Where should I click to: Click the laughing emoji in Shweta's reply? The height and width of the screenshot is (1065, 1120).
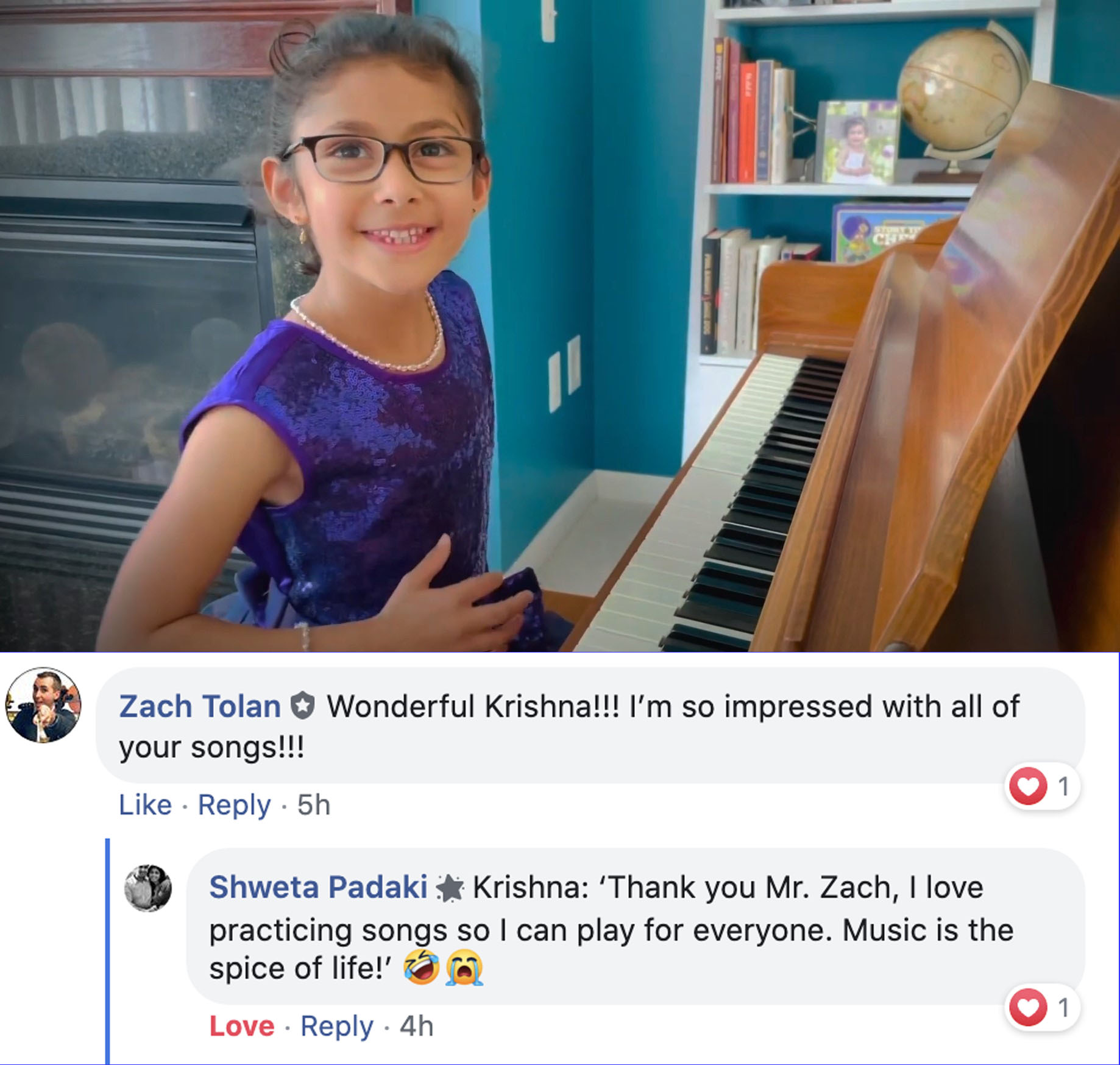click(x=422, y=967)
